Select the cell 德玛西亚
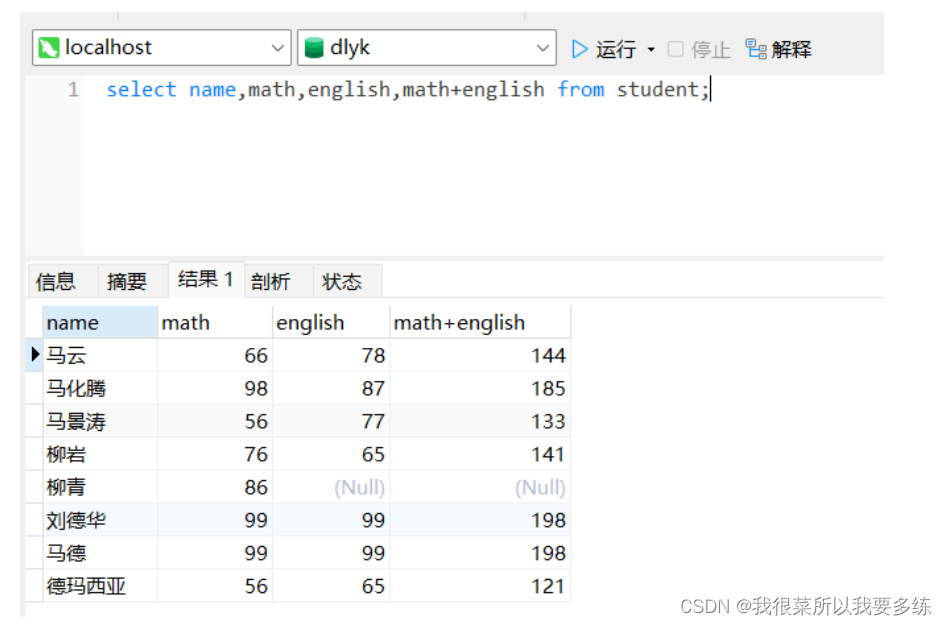This screenshot has height=625, width=947. [100, 586]
